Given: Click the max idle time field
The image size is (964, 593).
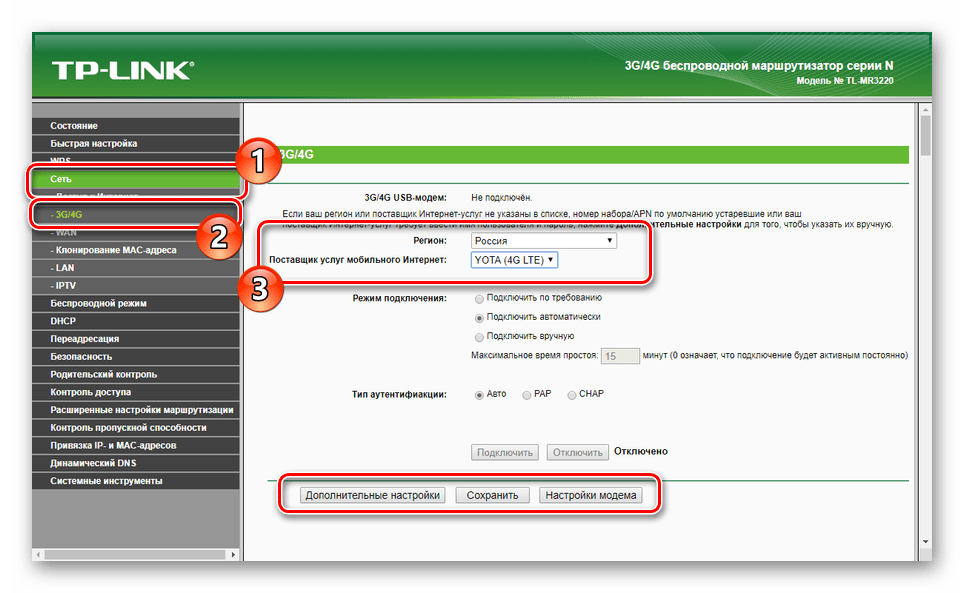Looking at the screenshot, I should click(620, 356).
